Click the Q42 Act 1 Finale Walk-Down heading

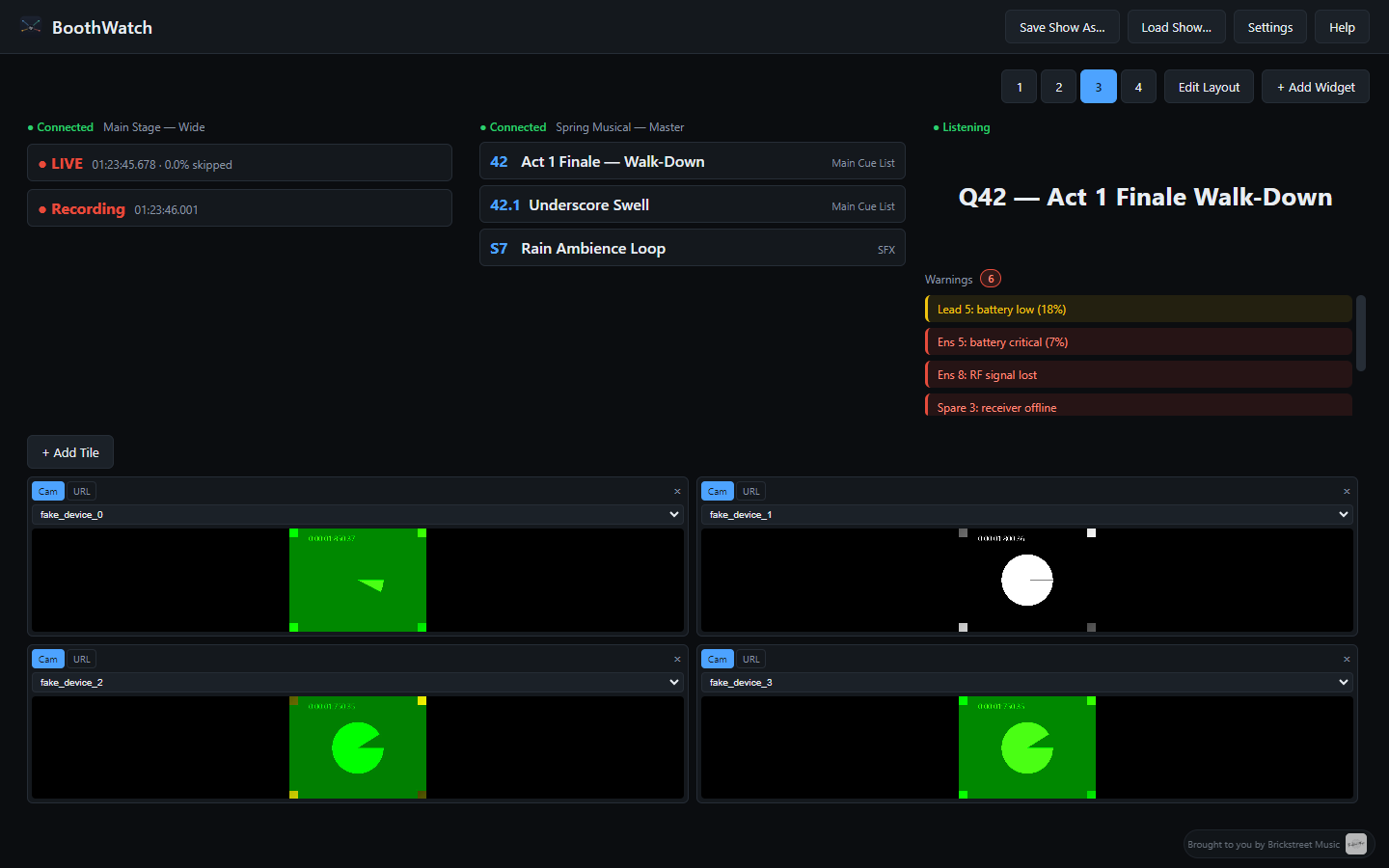point(1145,197)
